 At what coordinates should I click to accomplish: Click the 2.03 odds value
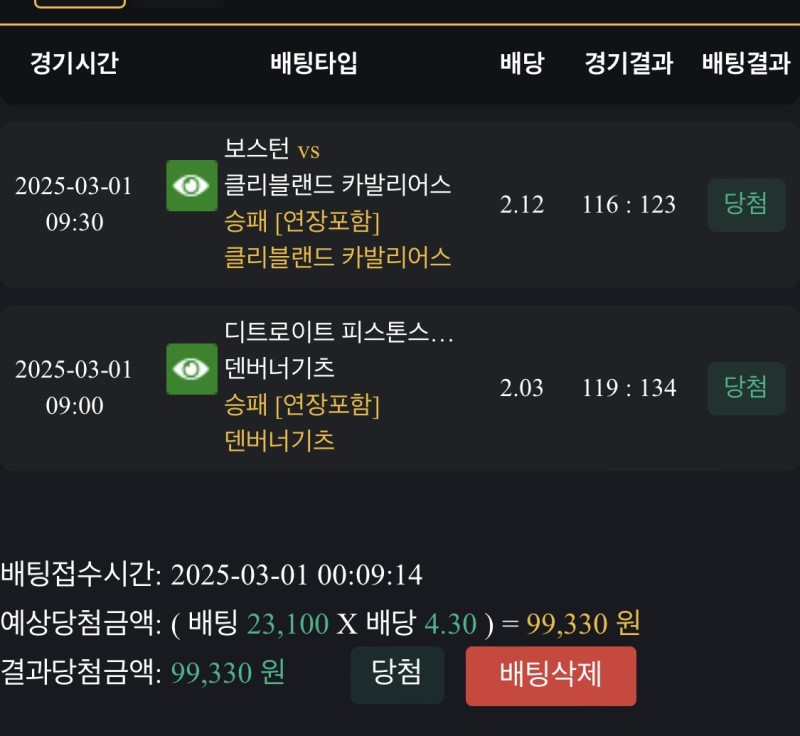[x=522, y=388]
